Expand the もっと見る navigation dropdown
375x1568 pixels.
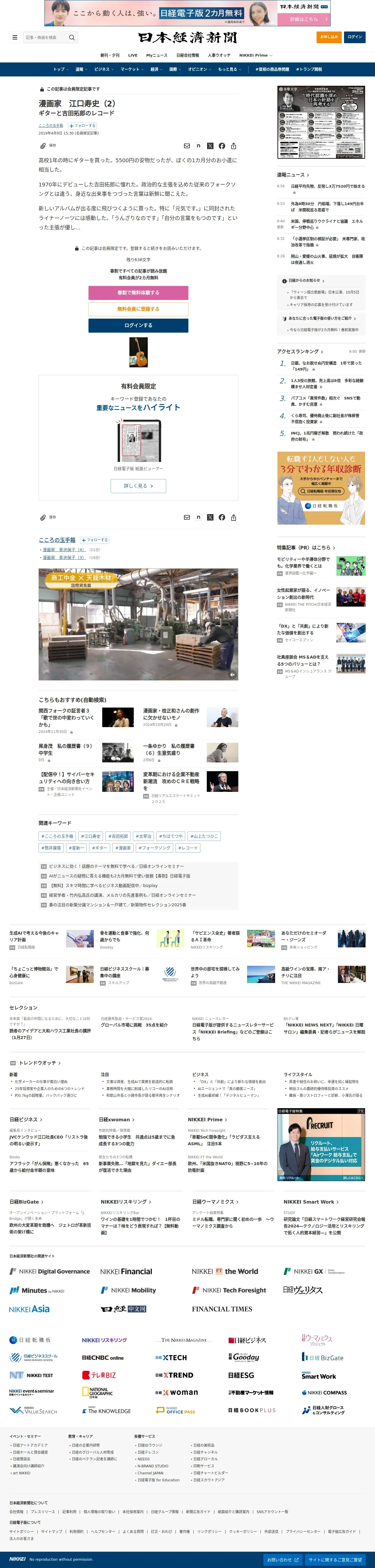coord(229,69)
